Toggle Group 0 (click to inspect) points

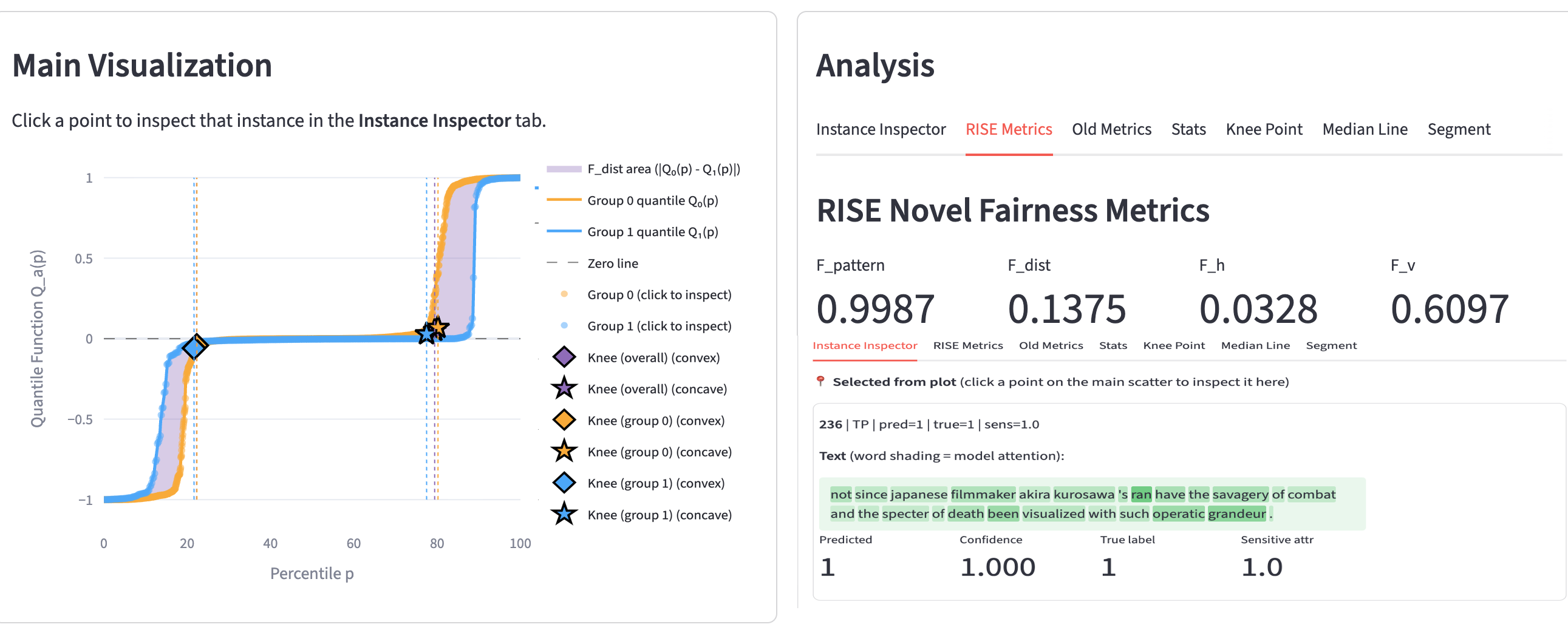pyautogui.click(x=659, y=295)
